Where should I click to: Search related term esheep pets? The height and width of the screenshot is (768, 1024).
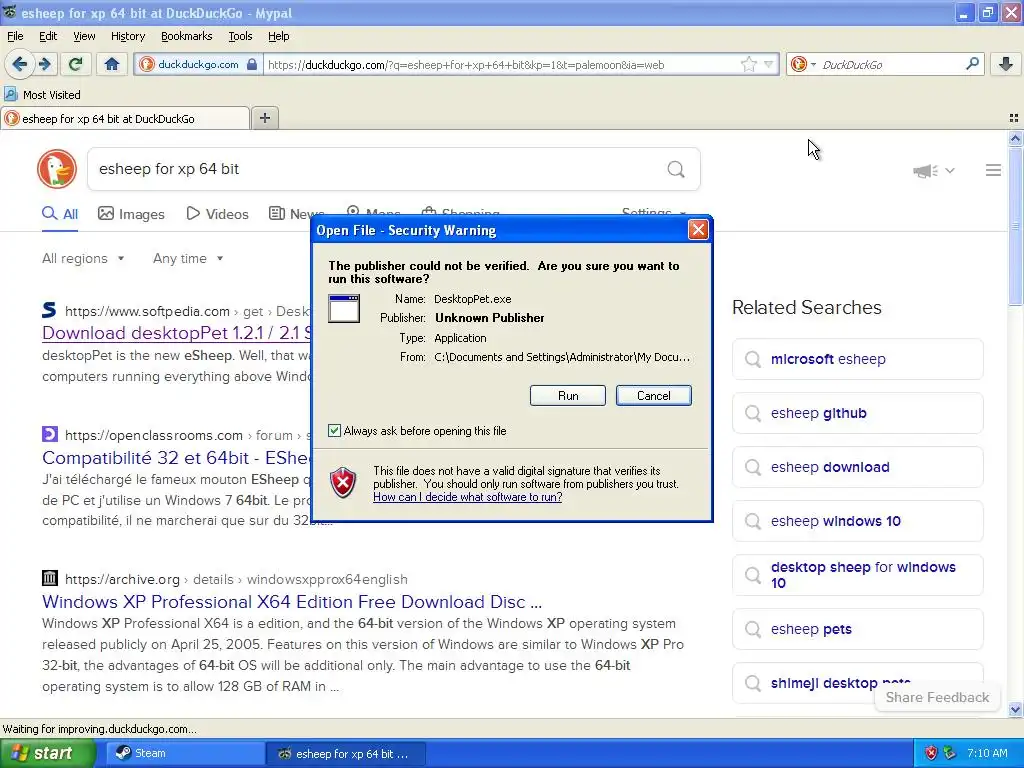857,629
